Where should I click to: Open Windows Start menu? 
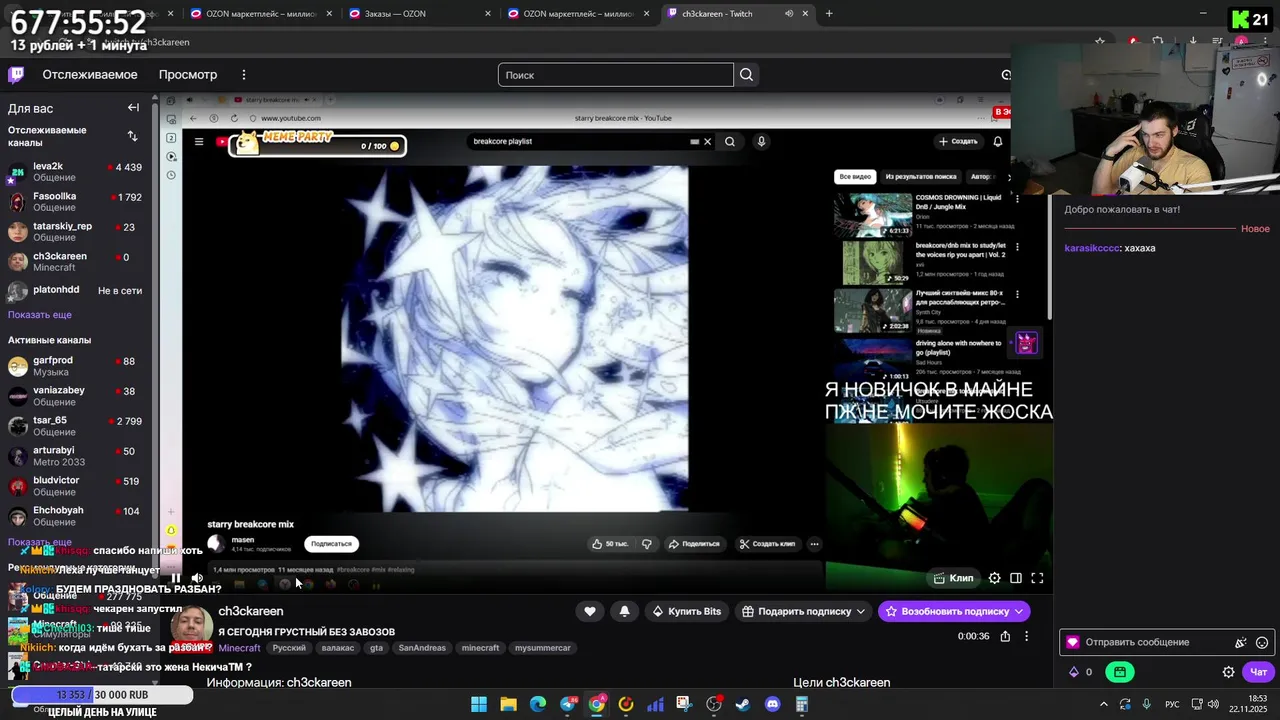tap(479, 704)
